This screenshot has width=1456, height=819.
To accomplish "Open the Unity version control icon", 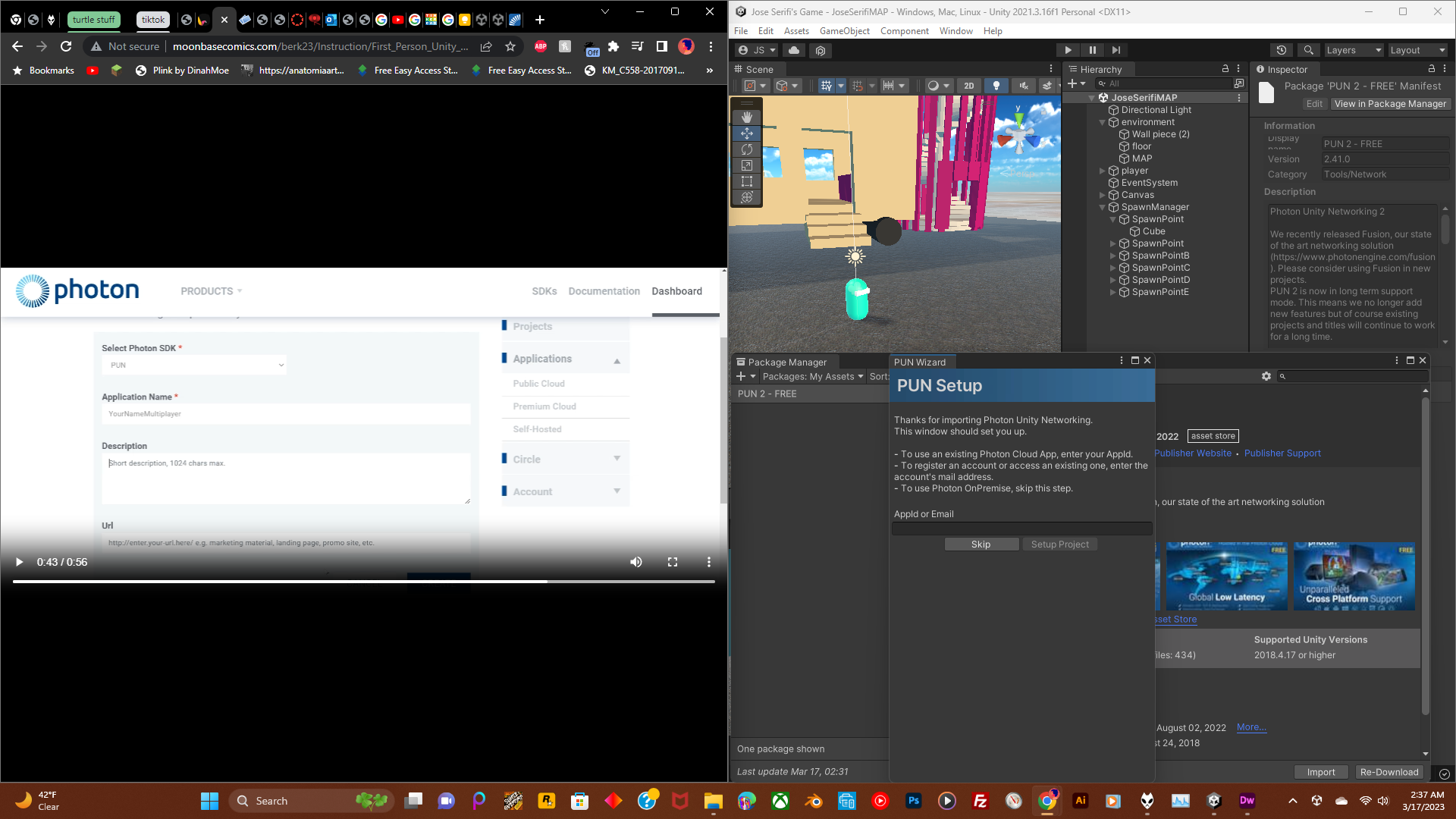I will click(x=821, y=50).
